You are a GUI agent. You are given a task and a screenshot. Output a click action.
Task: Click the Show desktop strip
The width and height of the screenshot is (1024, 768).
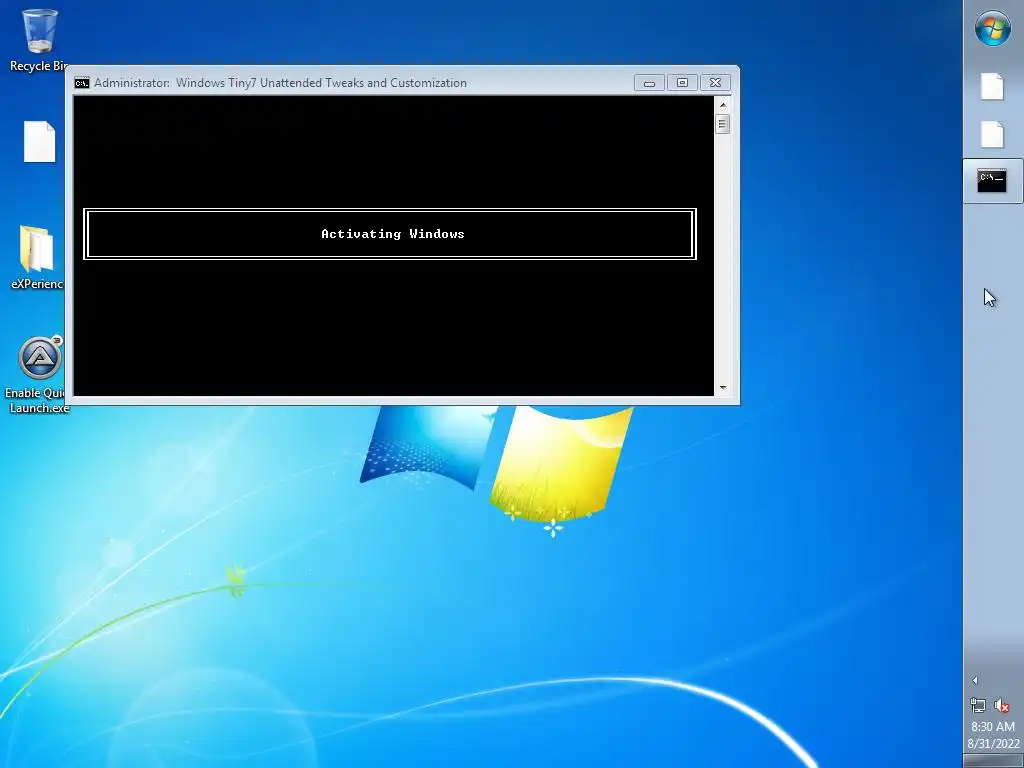click(x=993, y=761)
